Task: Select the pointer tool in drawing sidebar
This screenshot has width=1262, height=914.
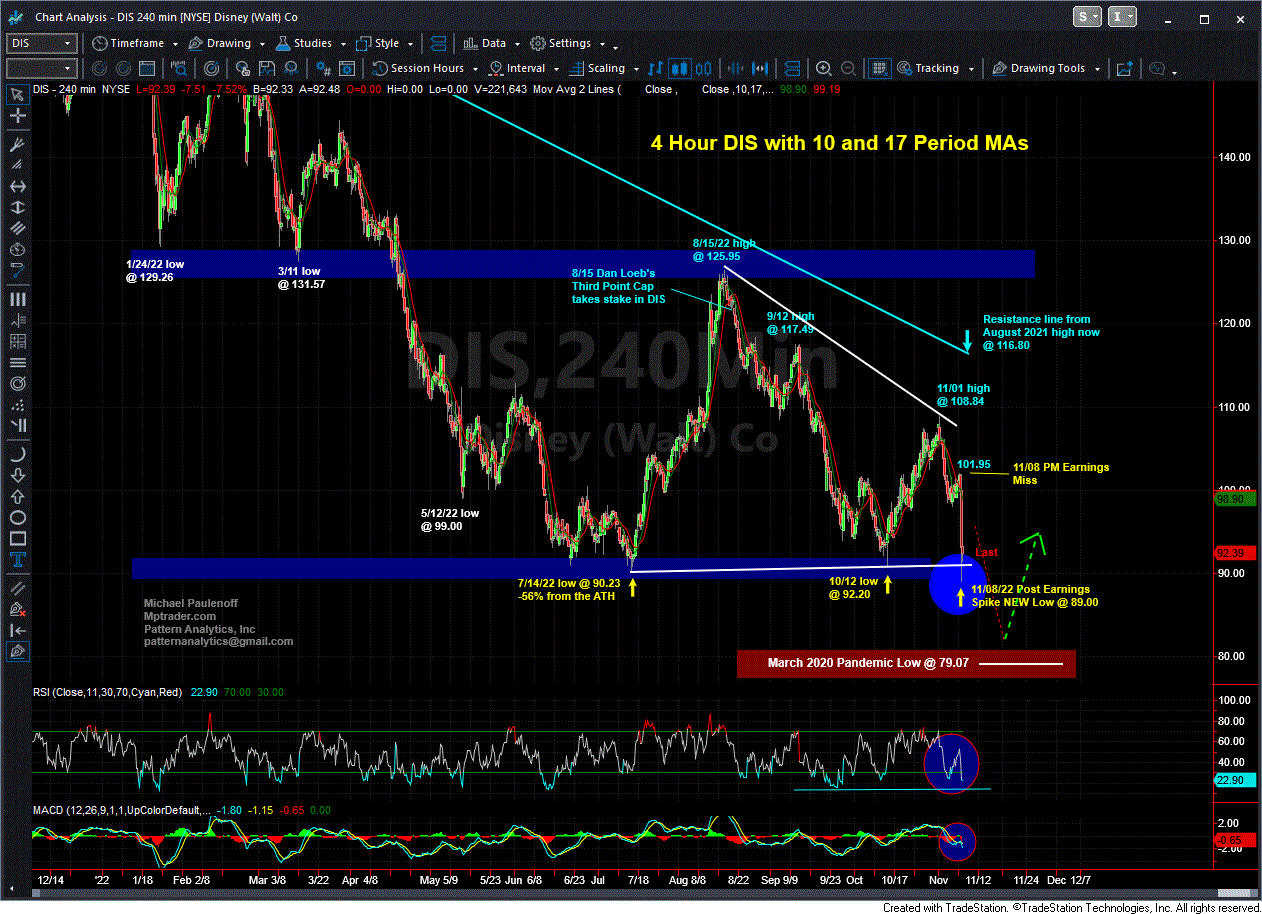Action: pyautogui.click(x=18, y=95)
